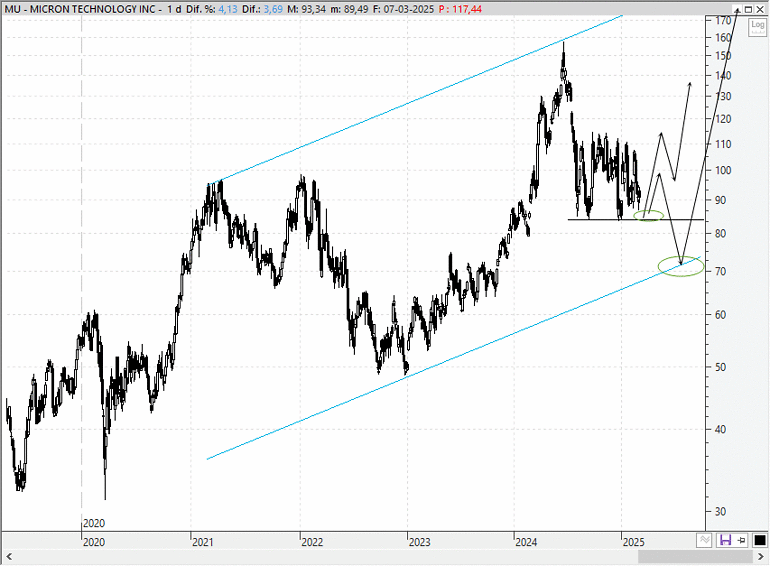Click the 90 price axis label
Viewport: 770px width, 566px height.
coord(720,200)
